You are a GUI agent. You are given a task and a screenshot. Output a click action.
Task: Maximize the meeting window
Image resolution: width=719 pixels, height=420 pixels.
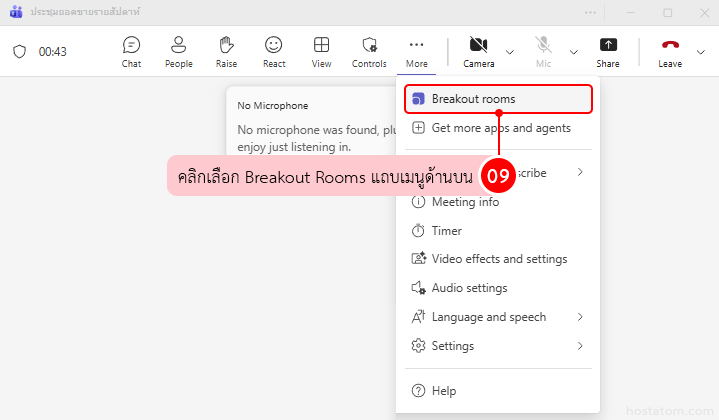[668, 12]
